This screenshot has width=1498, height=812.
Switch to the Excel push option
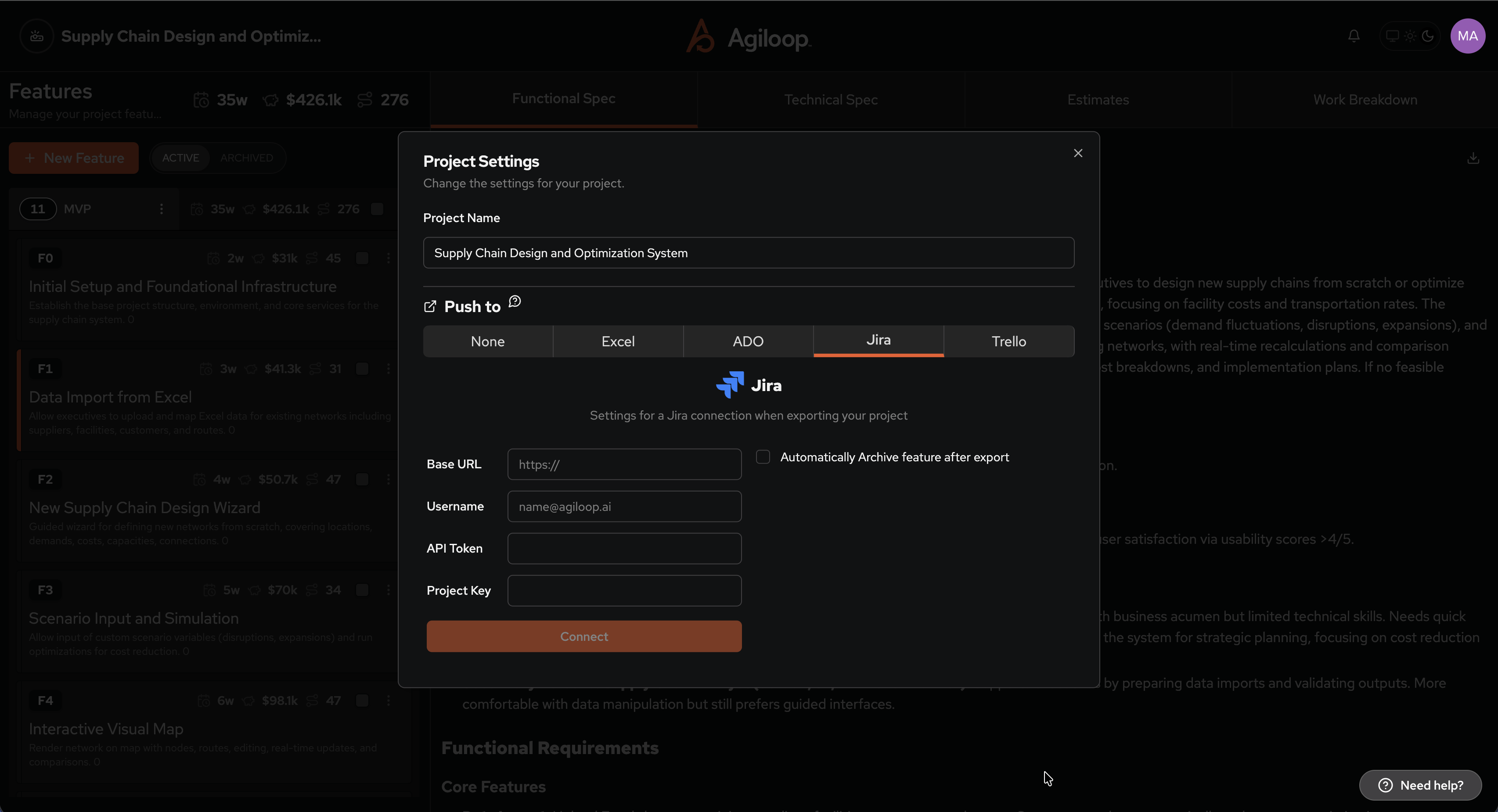pos(618,341)
